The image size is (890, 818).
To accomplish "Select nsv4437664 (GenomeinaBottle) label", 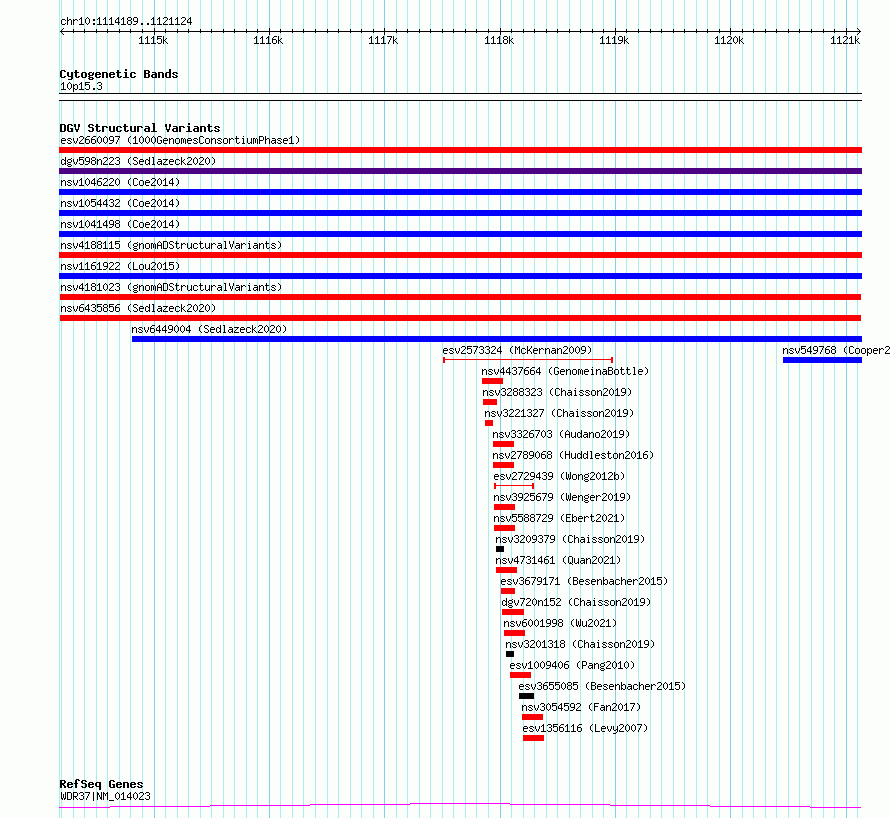I will [x=565, y=371].
